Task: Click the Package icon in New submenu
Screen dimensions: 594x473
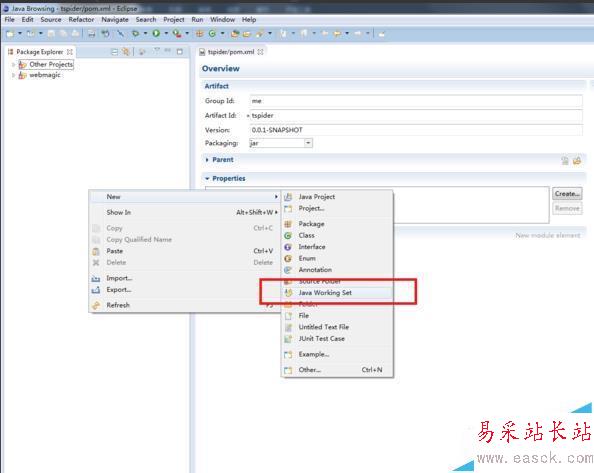Action: tap(288, 224)
